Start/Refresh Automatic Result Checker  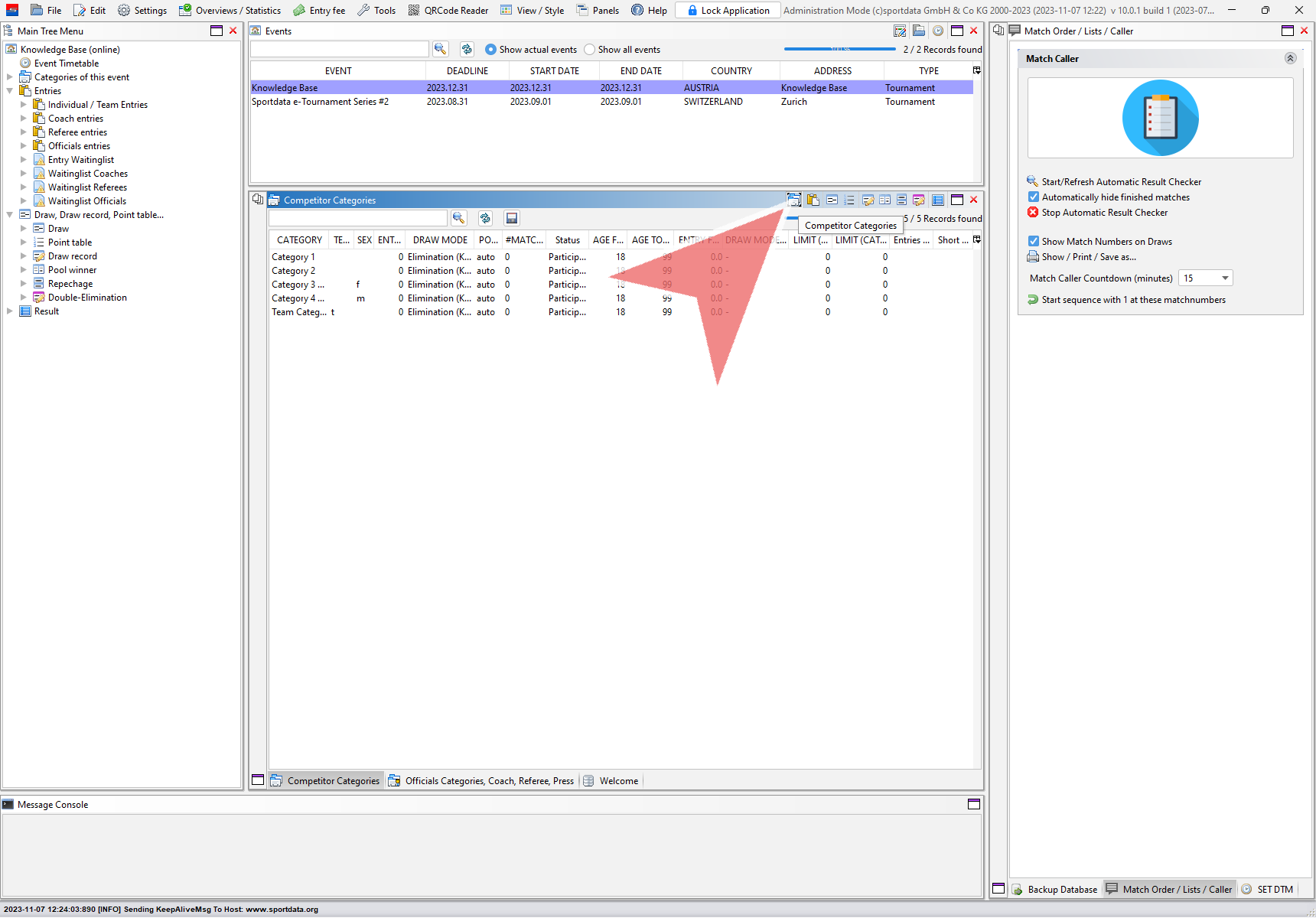coord(1121,182)
